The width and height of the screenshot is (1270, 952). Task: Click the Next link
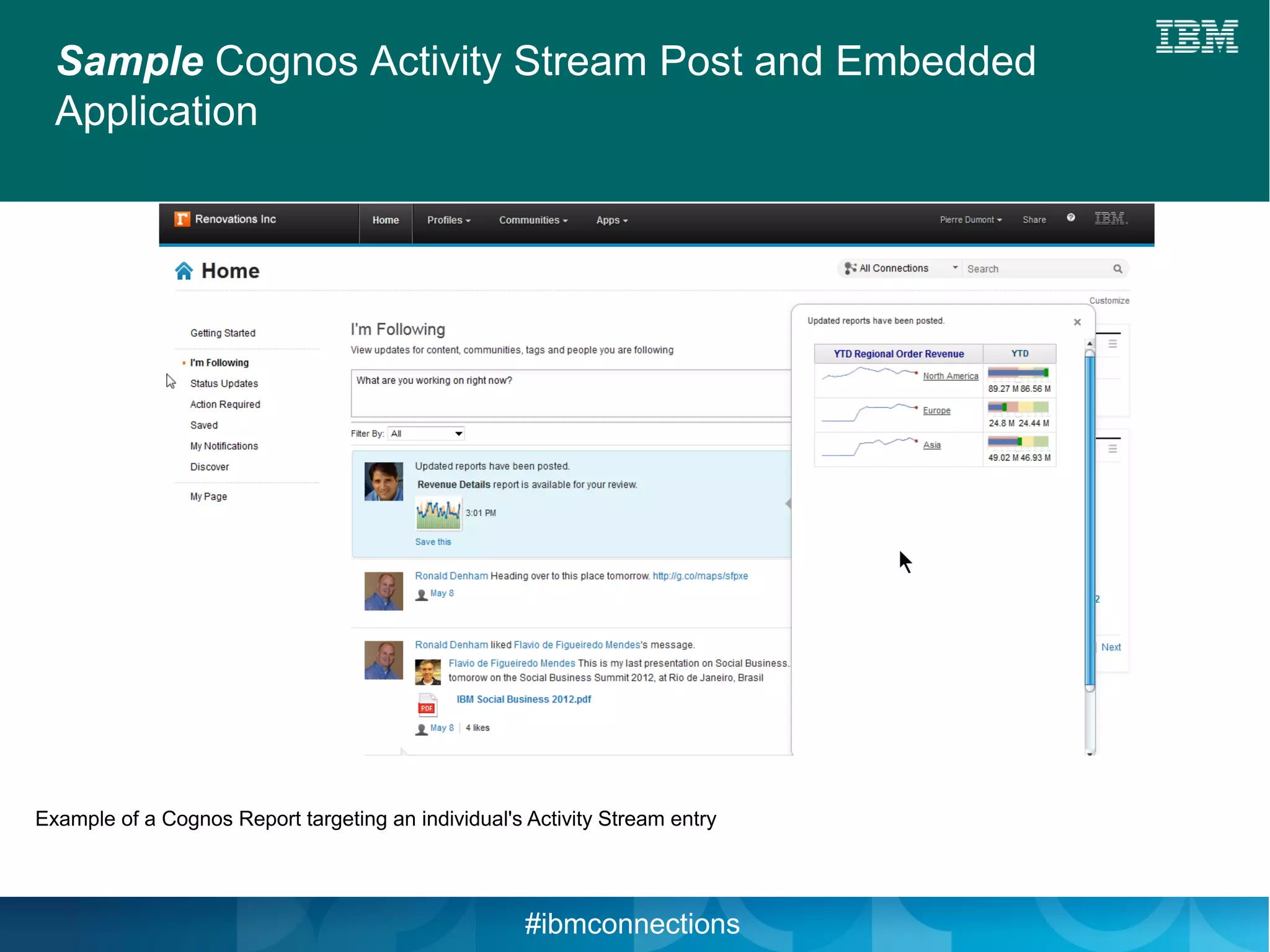click(1111, 647)
